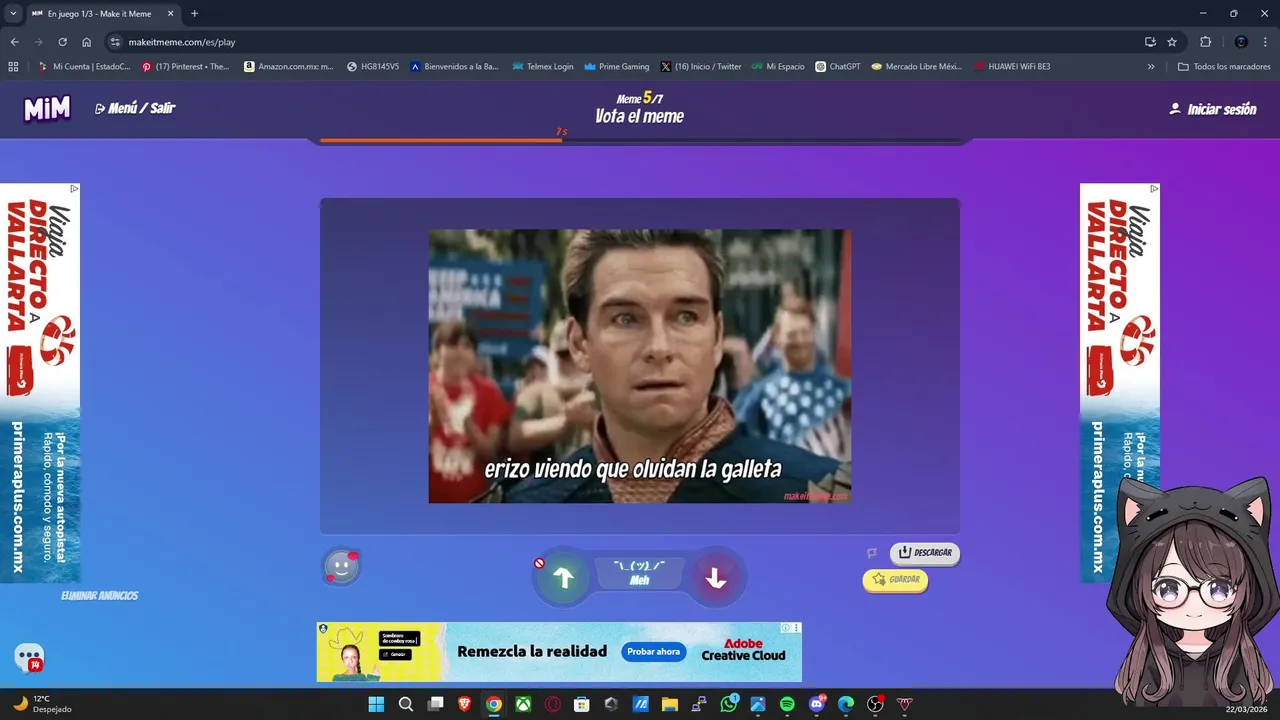Downvote the meme with the red arrow
This screenshot has width=1280, height=720.
[716, 578]
